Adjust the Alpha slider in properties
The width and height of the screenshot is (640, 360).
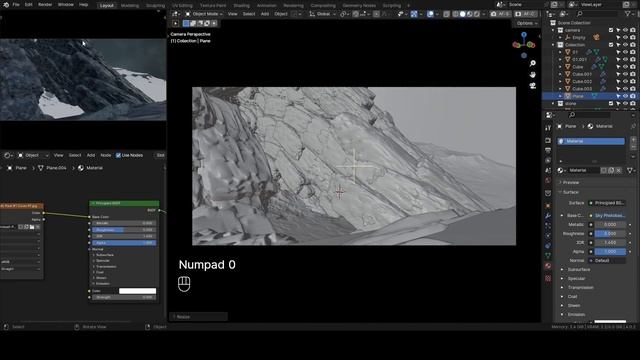pos(610,251)
